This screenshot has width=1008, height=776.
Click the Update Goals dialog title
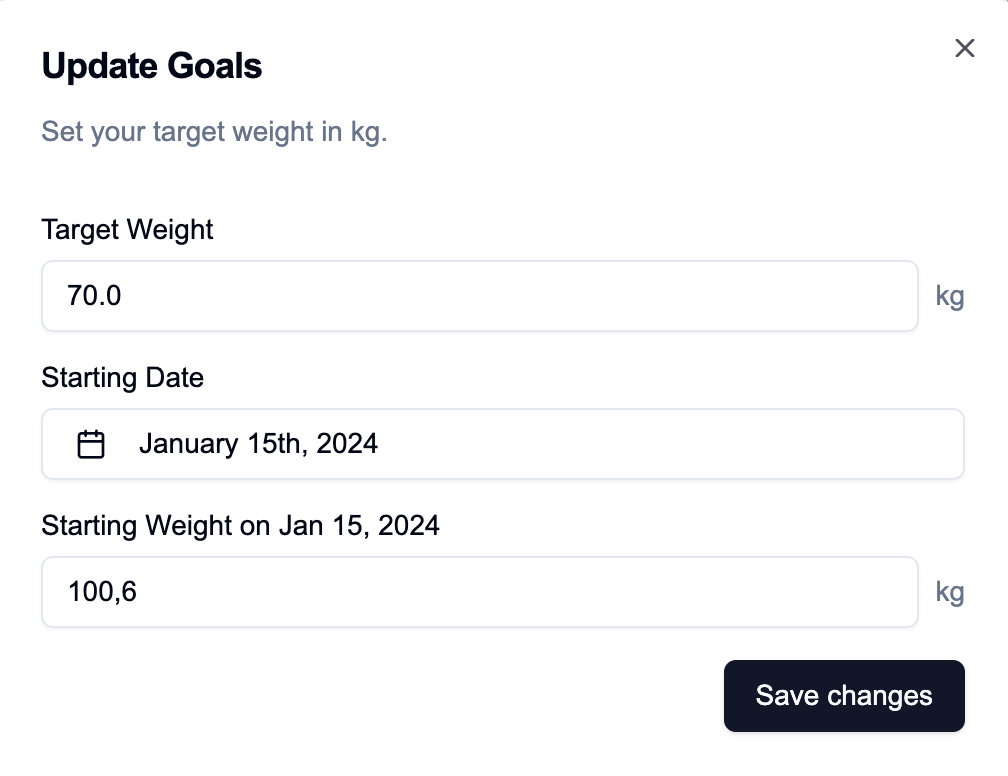151,66
